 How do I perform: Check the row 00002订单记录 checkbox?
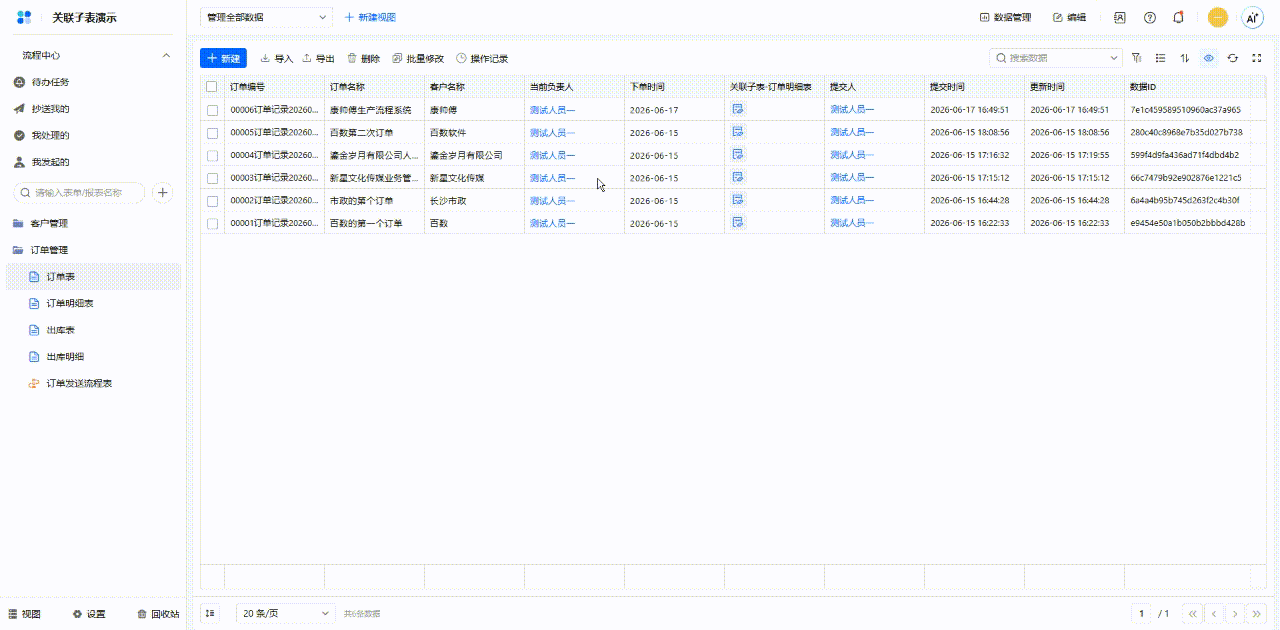212,200
